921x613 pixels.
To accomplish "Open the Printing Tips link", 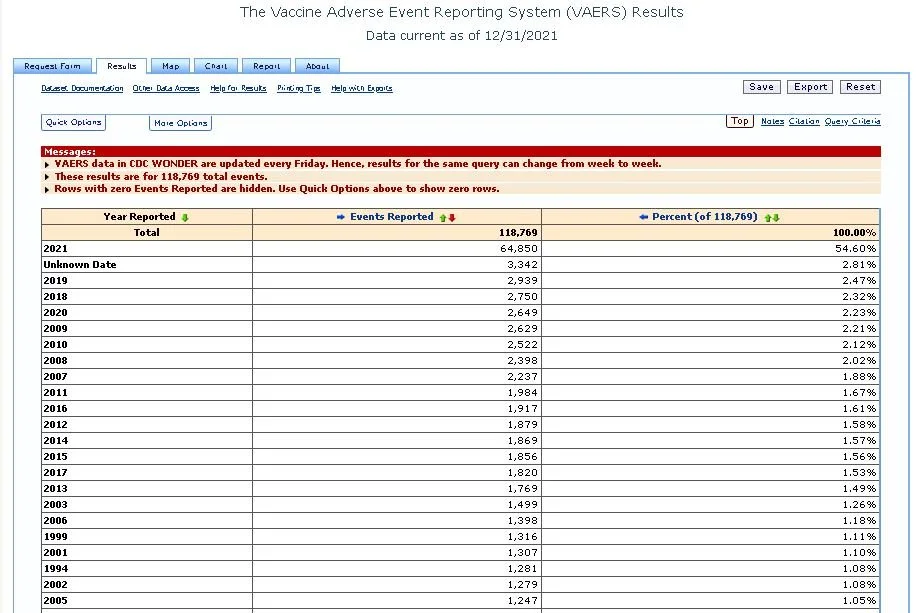I will 298,88.
